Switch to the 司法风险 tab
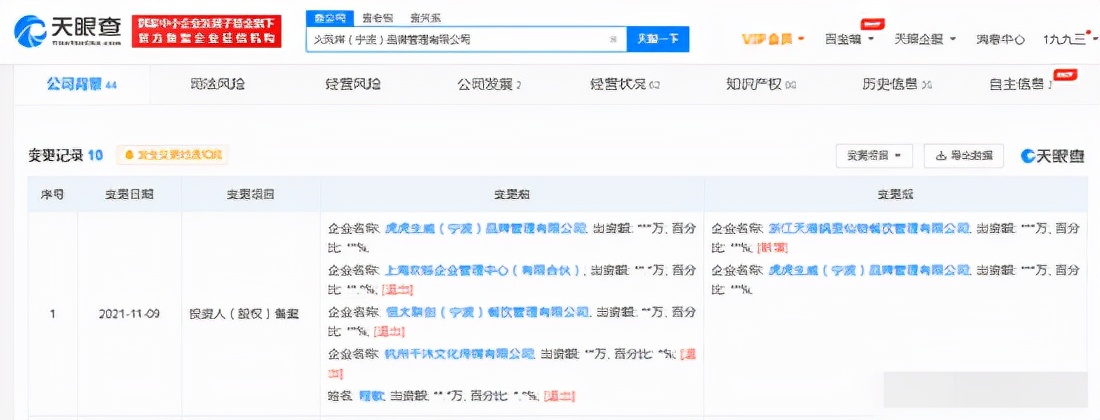The width and height of the screenshot is (1100, 420). [217, 84]
